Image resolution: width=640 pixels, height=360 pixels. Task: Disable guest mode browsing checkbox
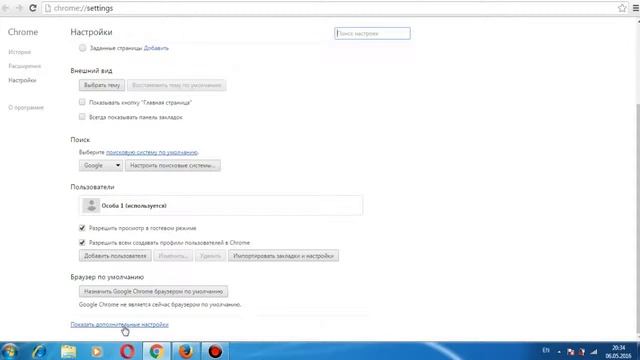tap(82, 228)
